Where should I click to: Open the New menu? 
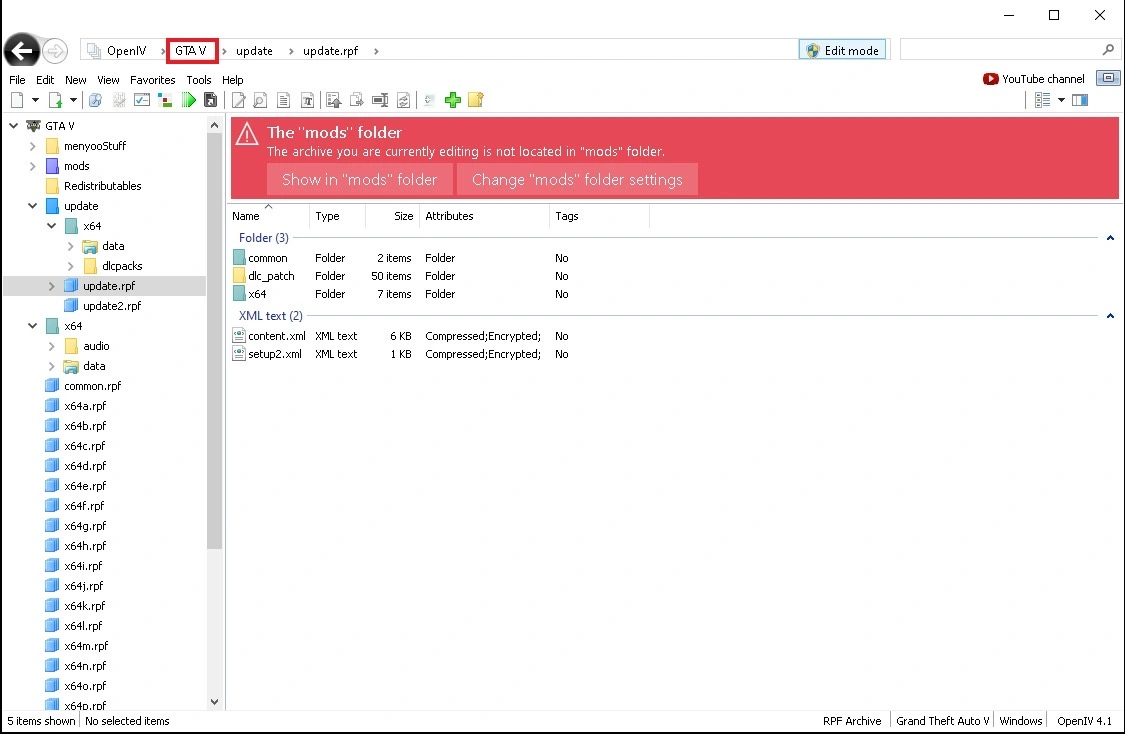[75, 80]
